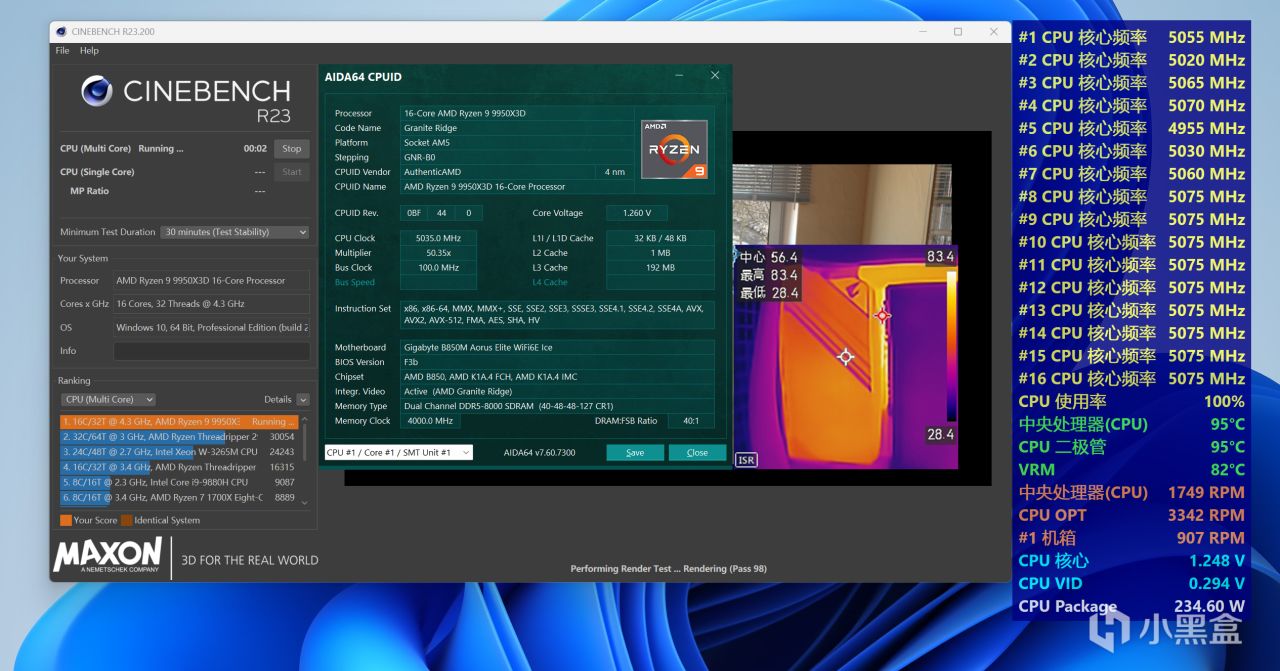This screenshot has height=671, width=1280.
Task: Click the OS Windows 10 field
Action: (x=211, y=328)
